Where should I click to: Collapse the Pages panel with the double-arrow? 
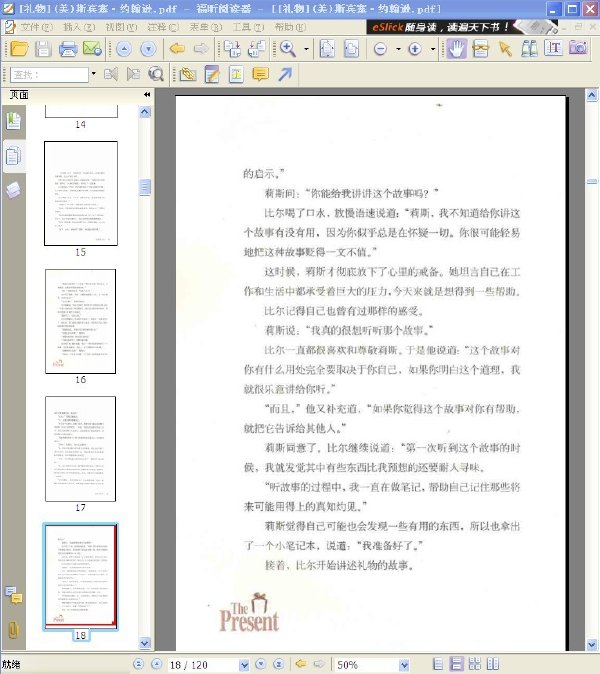[x=147, y=95]
